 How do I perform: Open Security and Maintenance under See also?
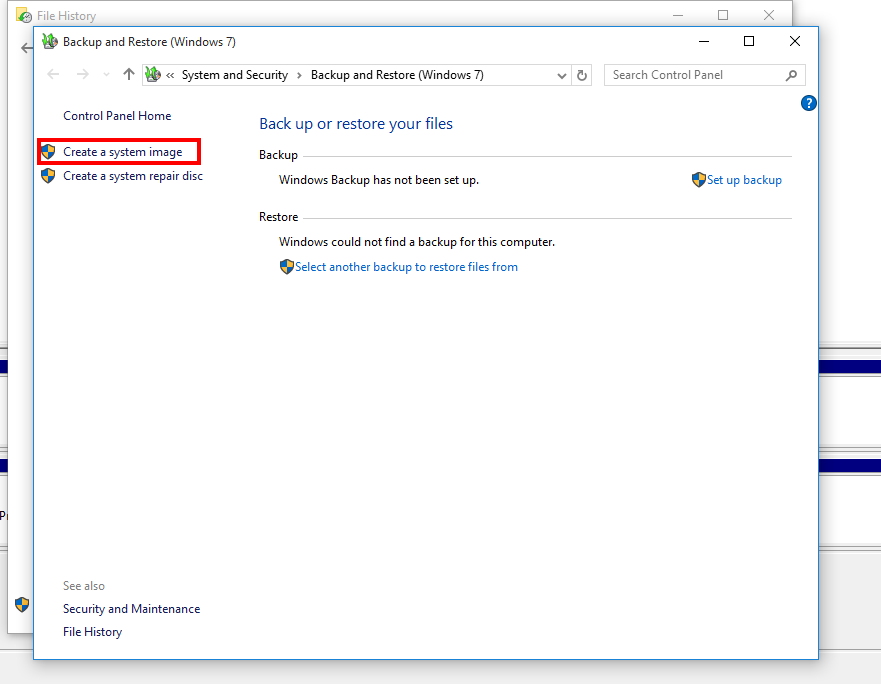pos(131,609)
